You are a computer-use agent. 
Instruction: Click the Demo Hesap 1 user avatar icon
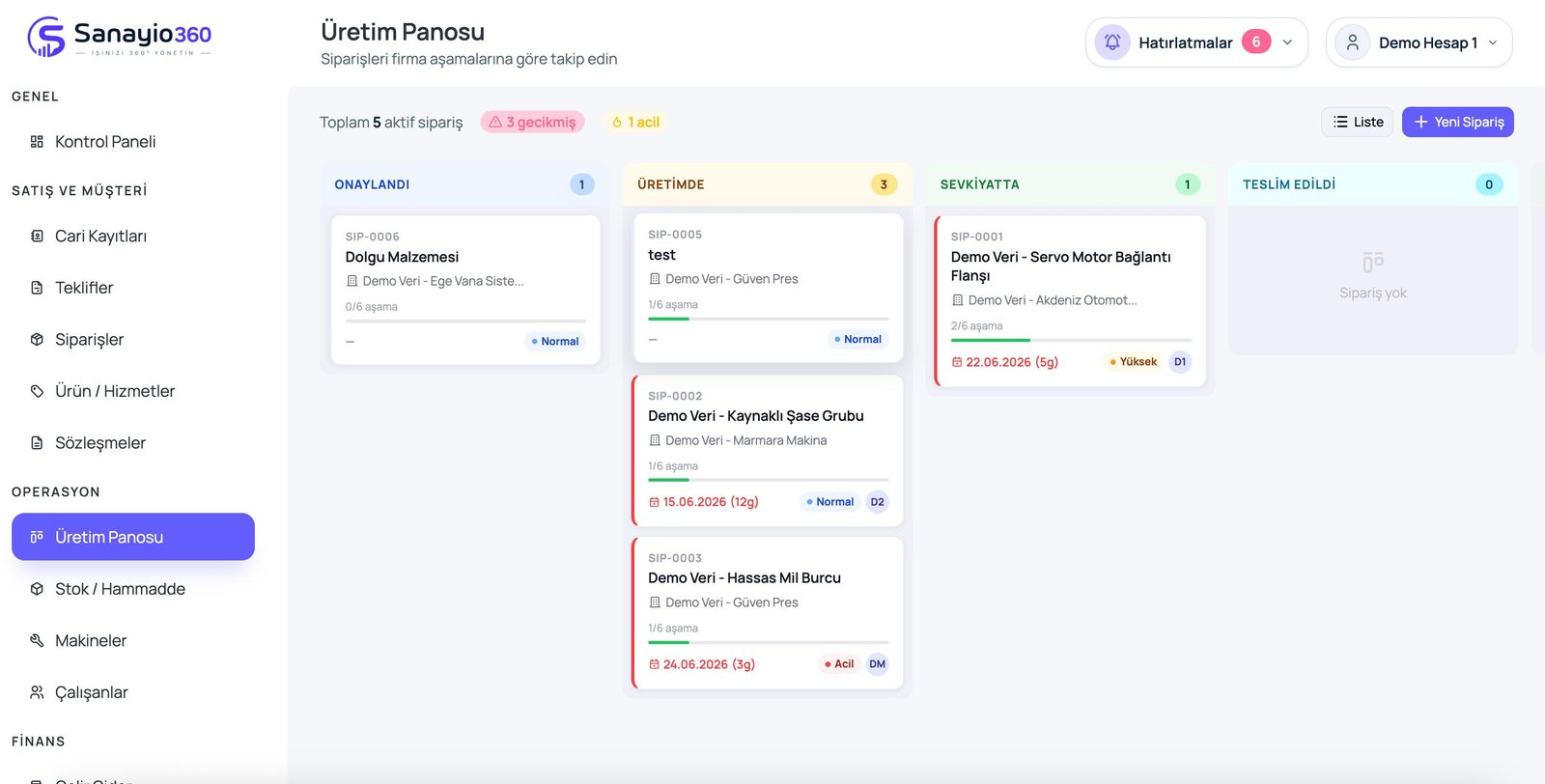coord(1353,42)
